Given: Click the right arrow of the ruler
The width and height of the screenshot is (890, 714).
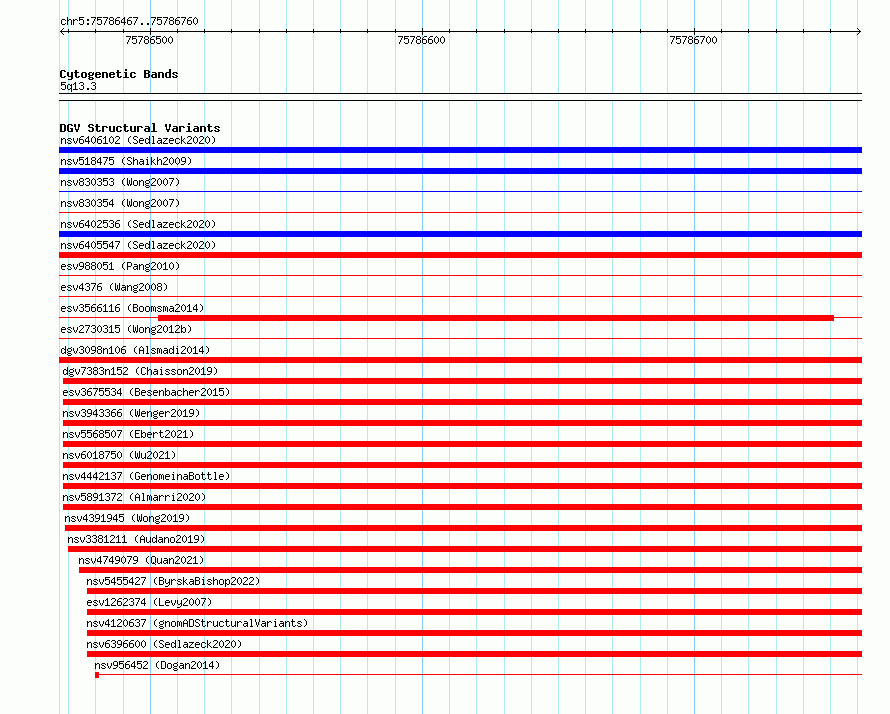Looking at the screenshot, I should point(858,32).
